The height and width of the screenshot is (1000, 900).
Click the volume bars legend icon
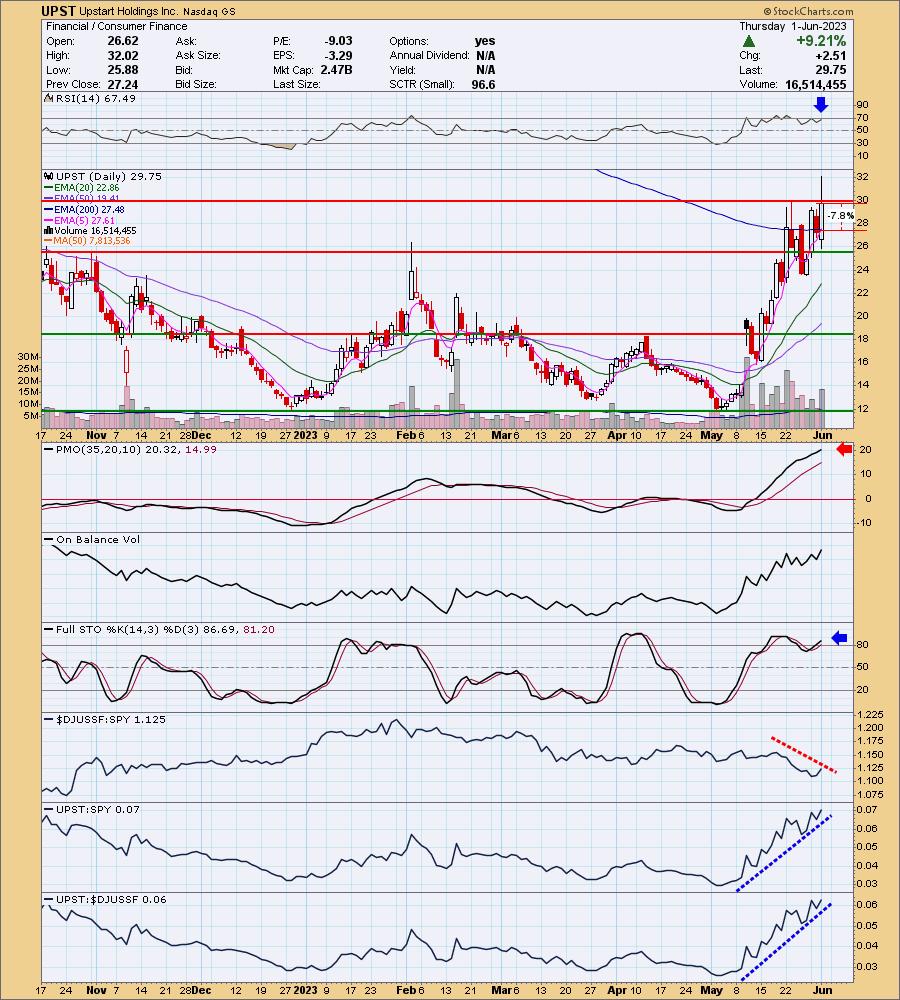48,230
